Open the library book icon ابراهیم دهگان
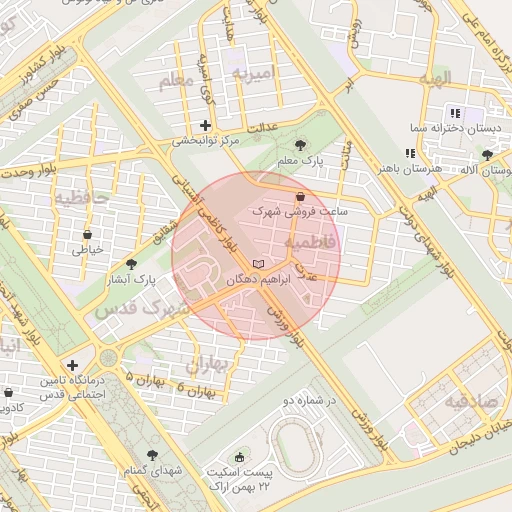Screen dimensions: 512x512 258,264
